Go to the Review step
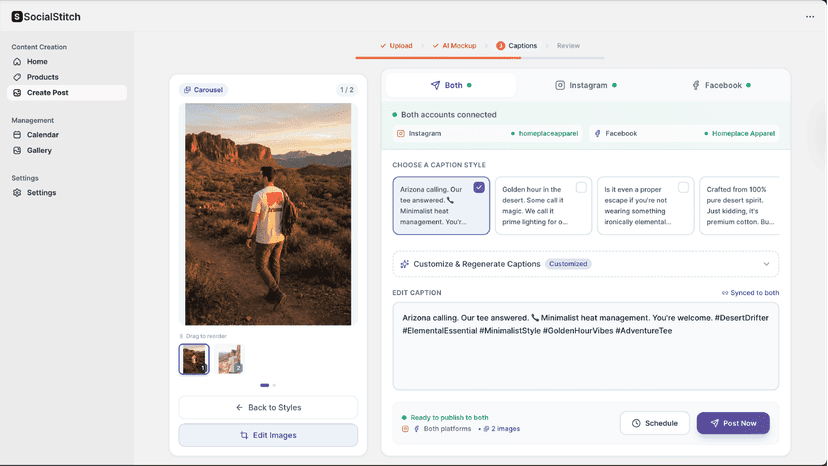The image size is (828, 466). click(x=568, y=46)
